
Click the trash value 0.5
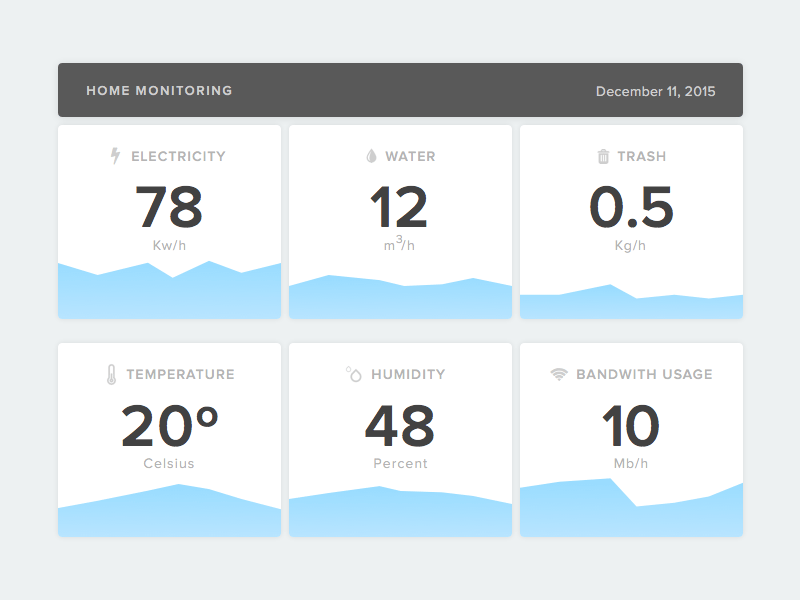tap(631, 207)
